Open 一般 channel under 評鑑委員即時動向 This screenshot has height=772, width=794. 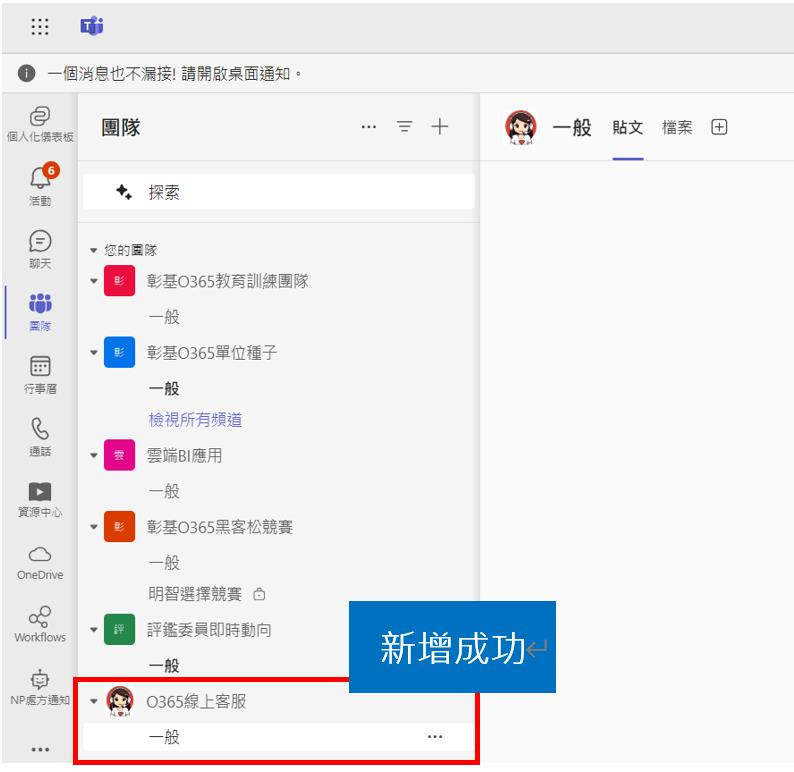pyautogui.click(x=164, y=666)
